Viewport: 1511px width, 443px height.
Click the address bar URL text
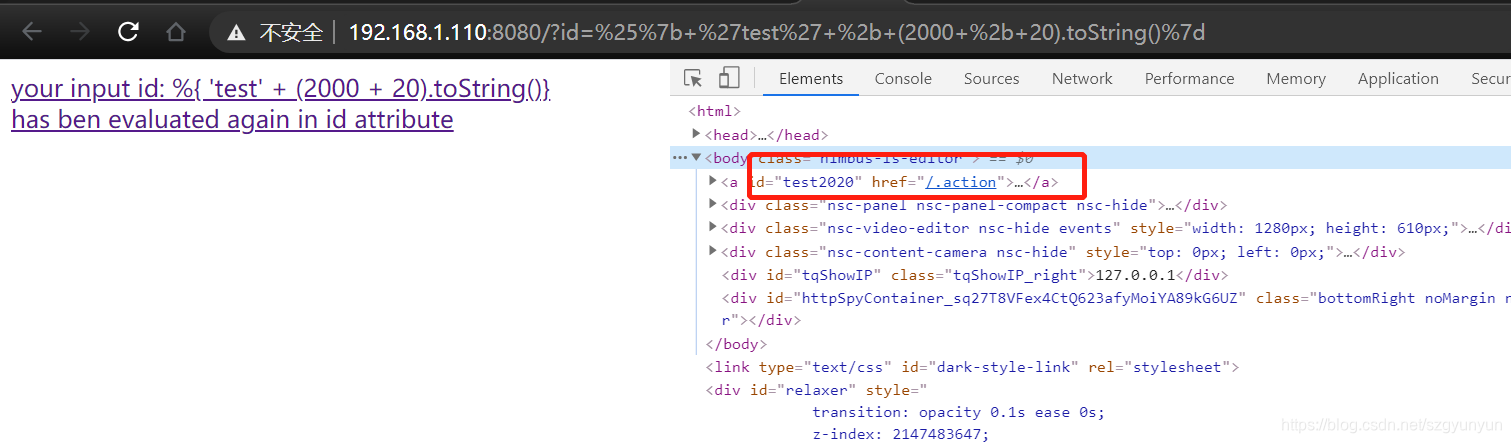click(777, 32)
